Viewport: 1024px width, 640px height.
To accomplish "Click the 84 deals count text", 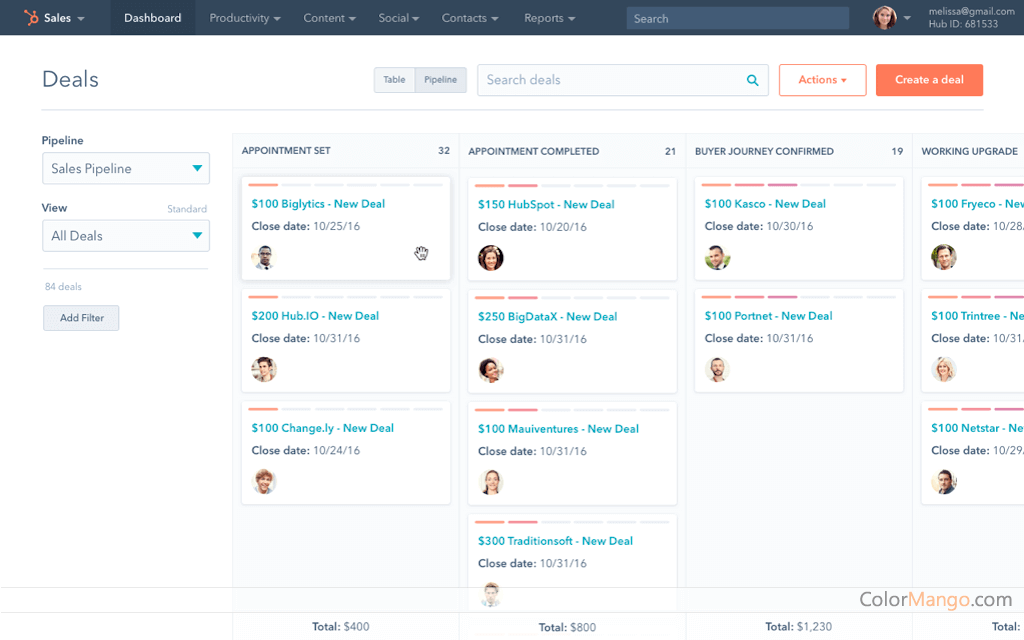I will [63, 287].
